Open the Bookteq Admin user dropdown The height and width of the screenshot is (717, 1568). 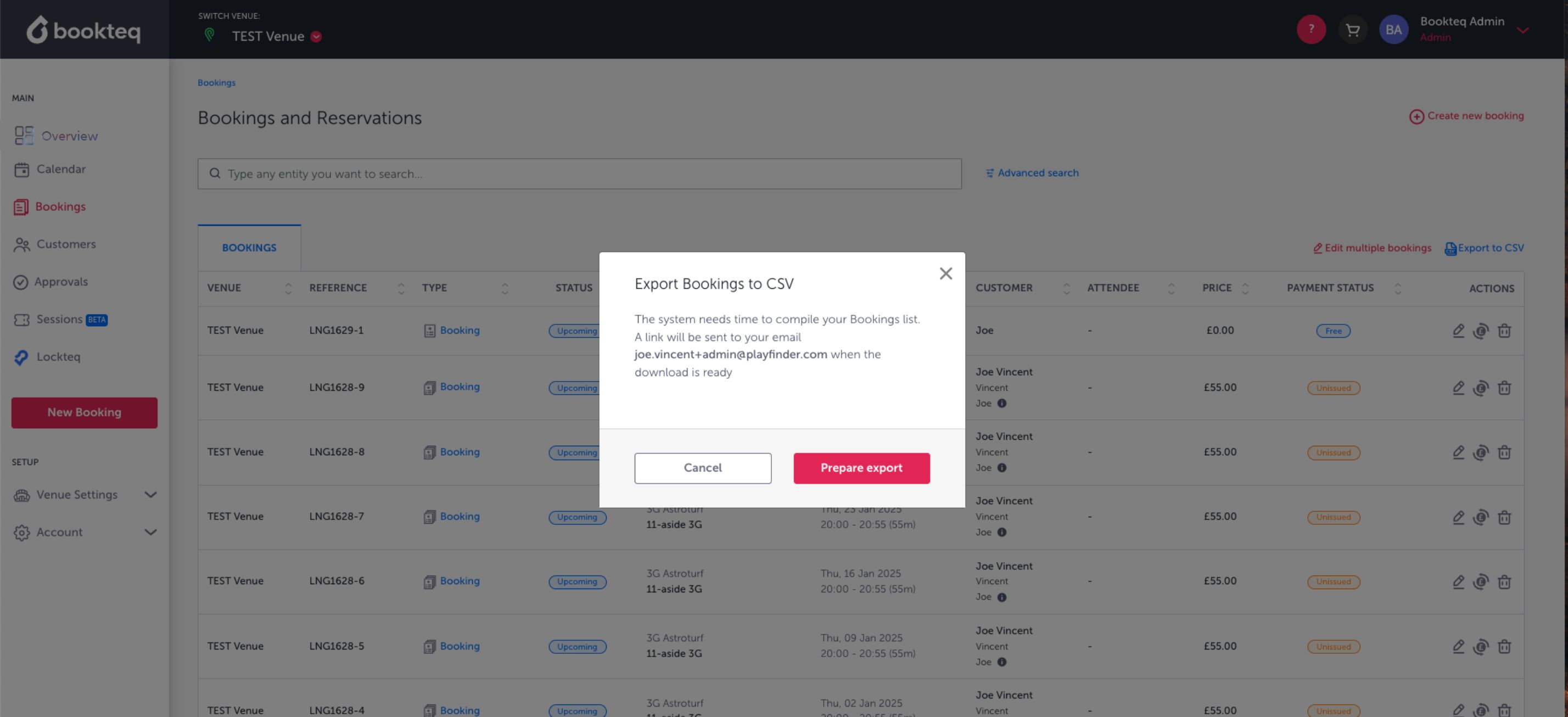pos(1522,30)
